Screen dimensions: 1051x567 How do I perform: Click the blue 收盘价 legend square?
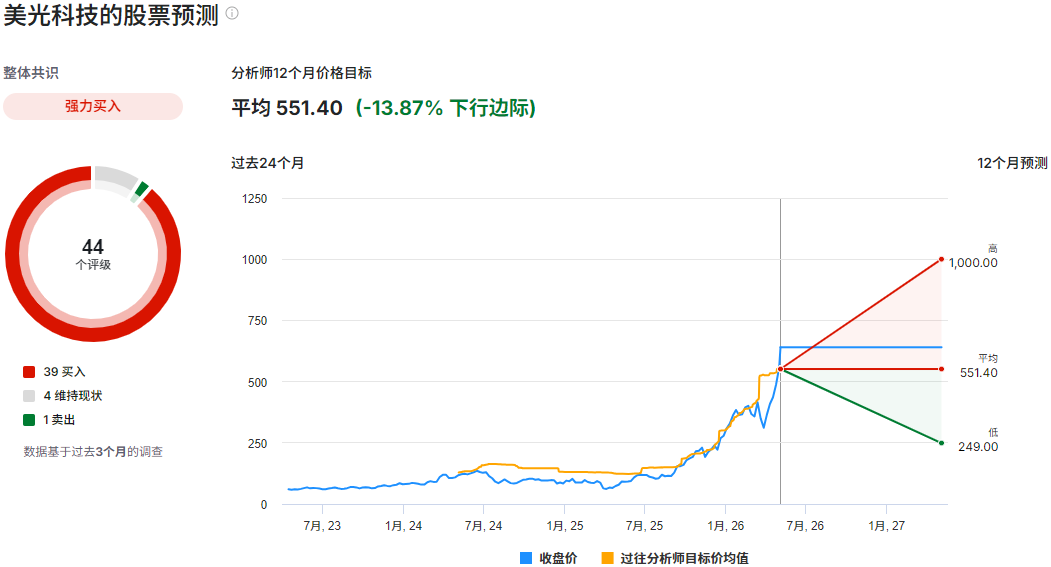pos(526,558)
